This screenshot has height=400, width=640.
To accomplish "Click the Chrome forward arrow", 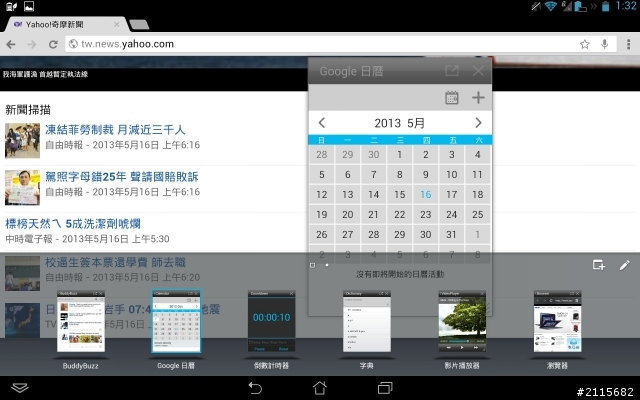I will [x=32, y=44].
